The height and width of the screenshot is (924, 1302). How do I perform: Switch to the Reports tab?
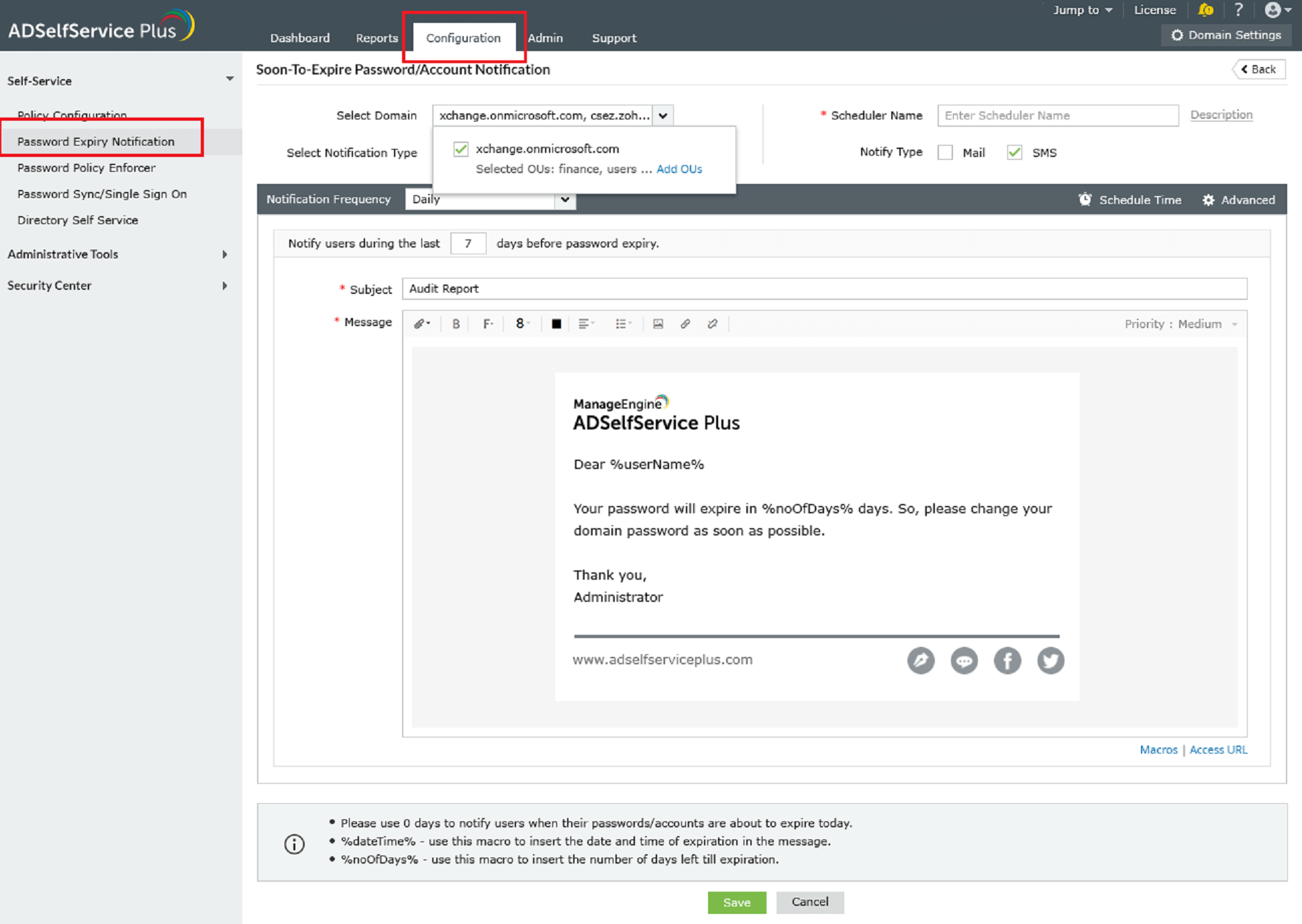coord(377,38)
